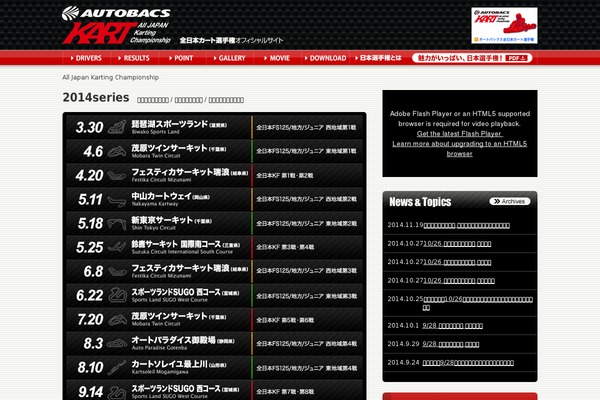Click the second link next to 2014series
Screen dimensions: 600x400
pyautogui.click(x=189, y=100)
